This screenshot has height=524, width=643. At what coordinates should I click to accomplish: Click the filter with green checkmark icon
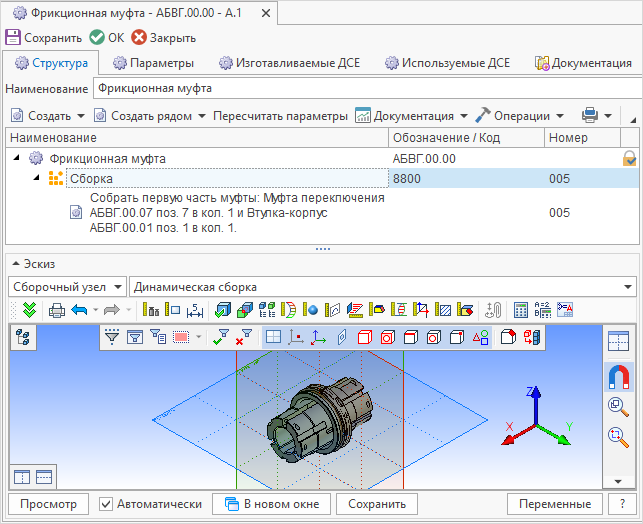coord(221,337)
